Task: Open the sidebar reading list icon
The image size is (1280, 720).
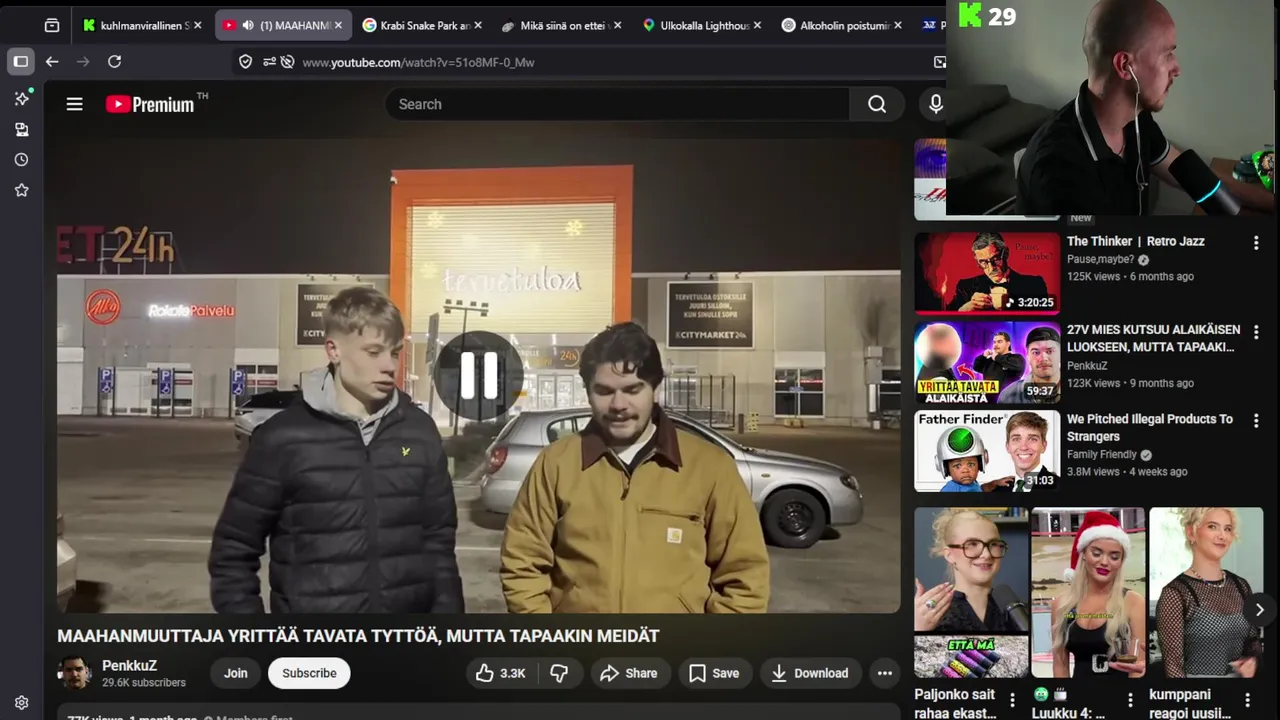Action: click(21, 129)
